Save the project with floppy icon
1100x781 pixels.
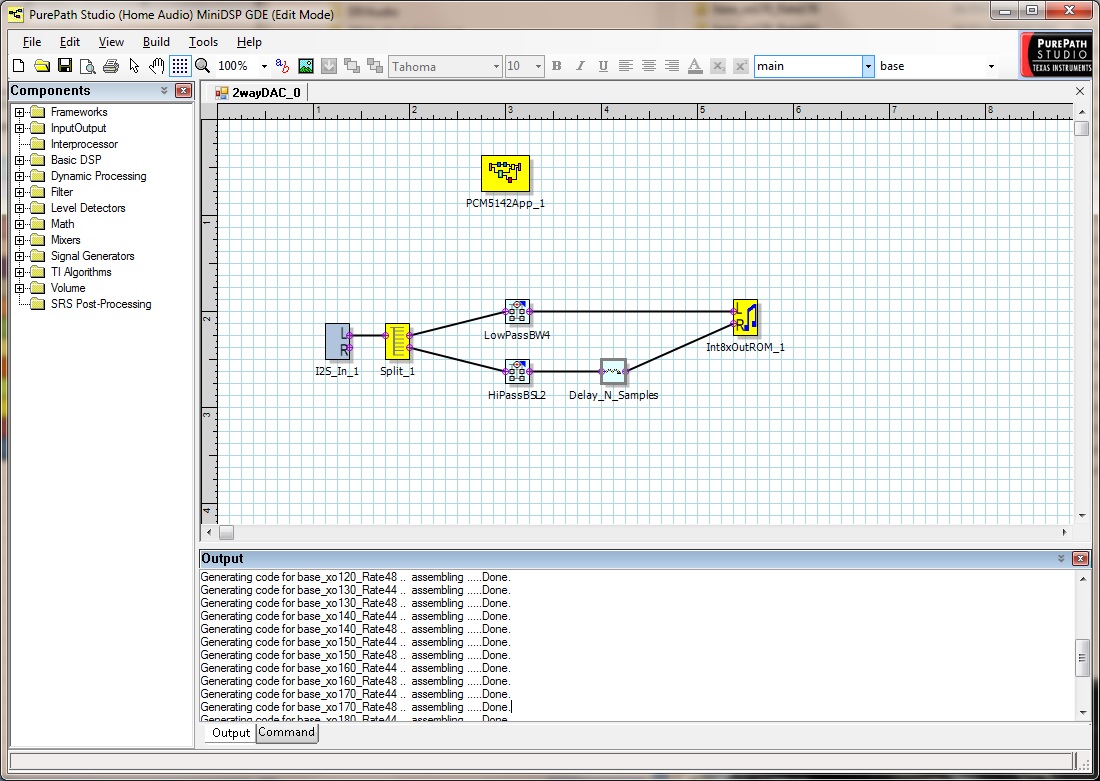(65, 66)
